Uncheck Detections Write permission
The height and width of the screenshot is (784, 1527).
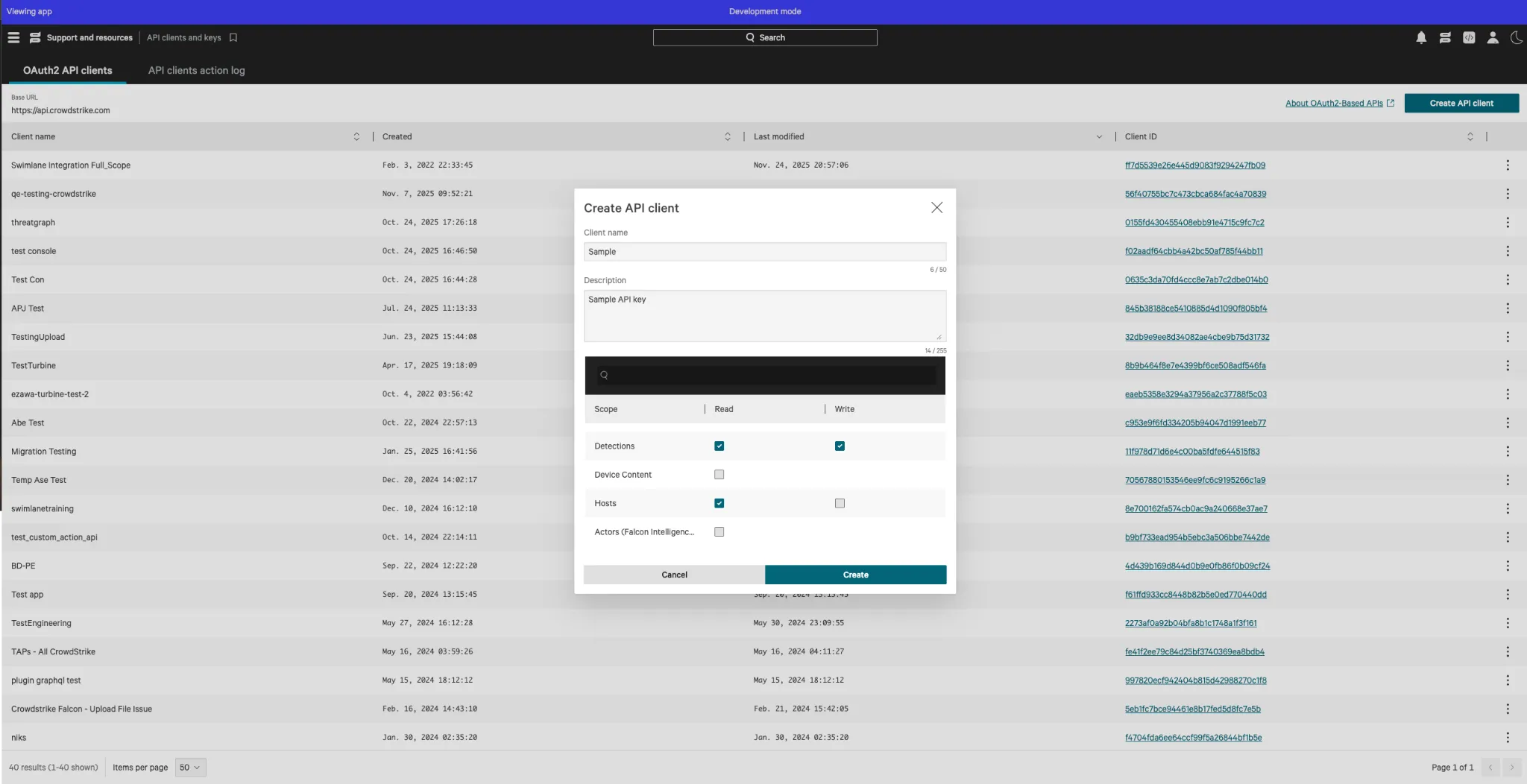tap(840, 446)
